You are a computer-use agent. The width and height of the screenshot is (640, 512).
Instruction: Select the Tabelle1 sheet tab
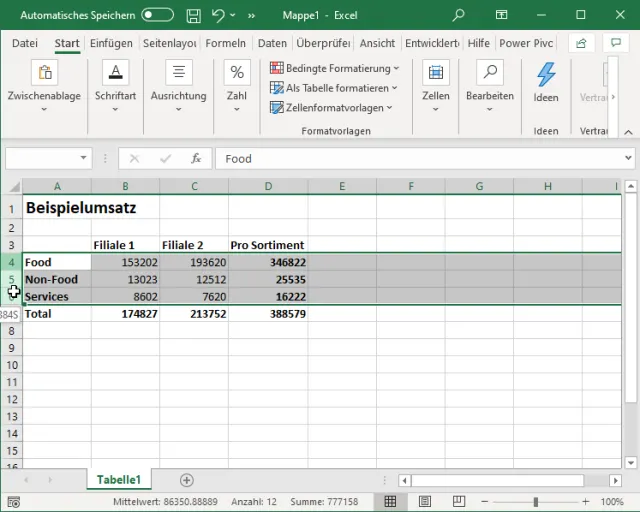[x=118, y=480]
